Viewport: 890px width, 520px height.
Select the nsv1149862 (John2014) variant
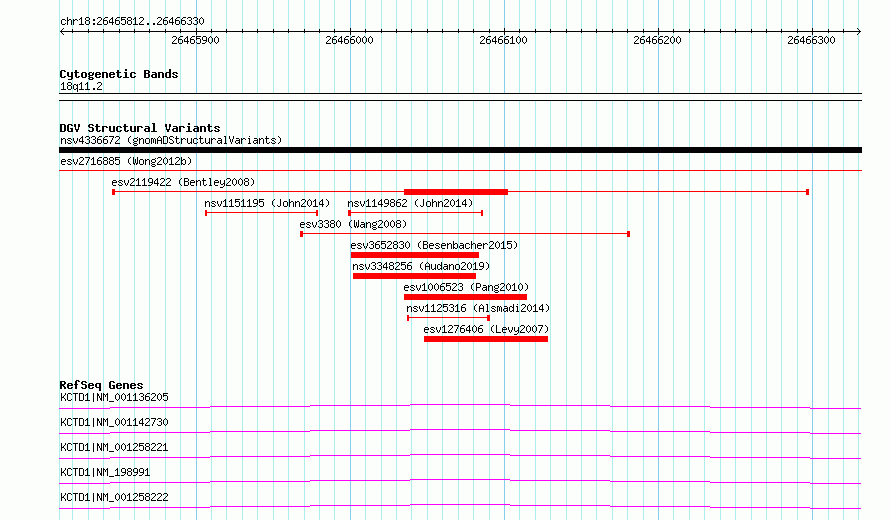pos(410,203)
